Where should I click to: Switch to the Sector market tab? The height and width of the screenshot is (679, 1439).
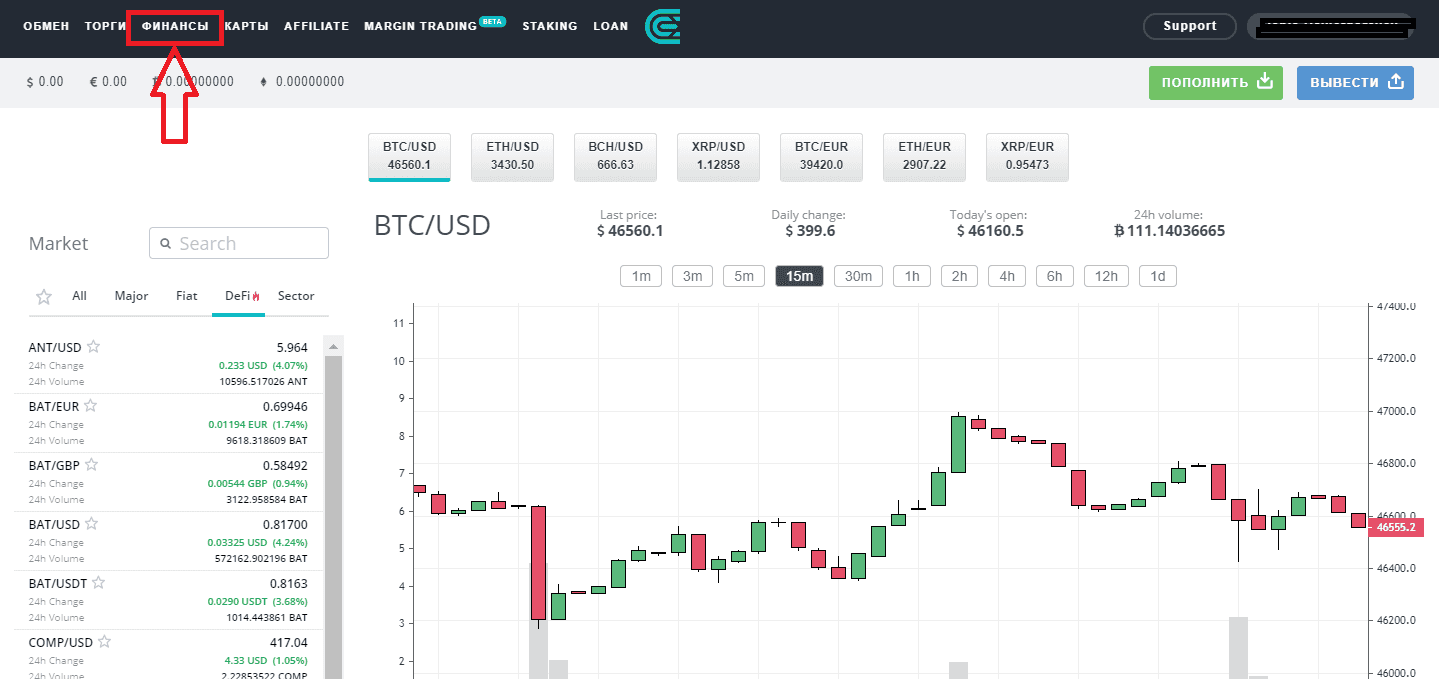point(296,296)
